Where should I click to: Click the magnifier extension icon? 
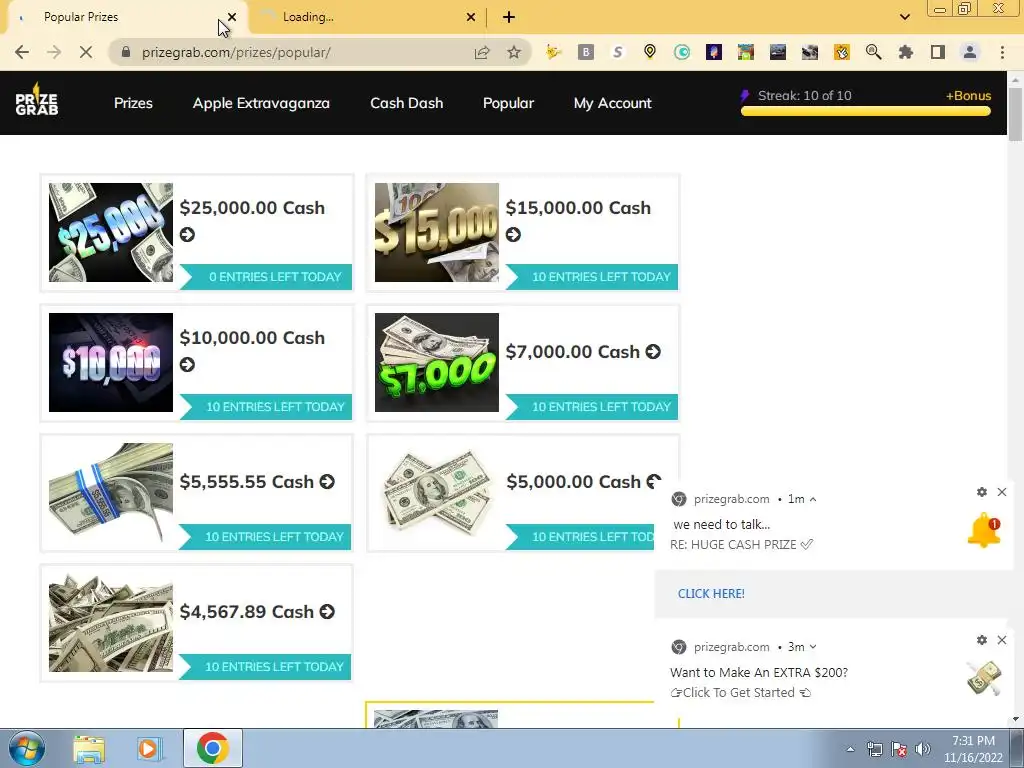(x=873, y=52)
